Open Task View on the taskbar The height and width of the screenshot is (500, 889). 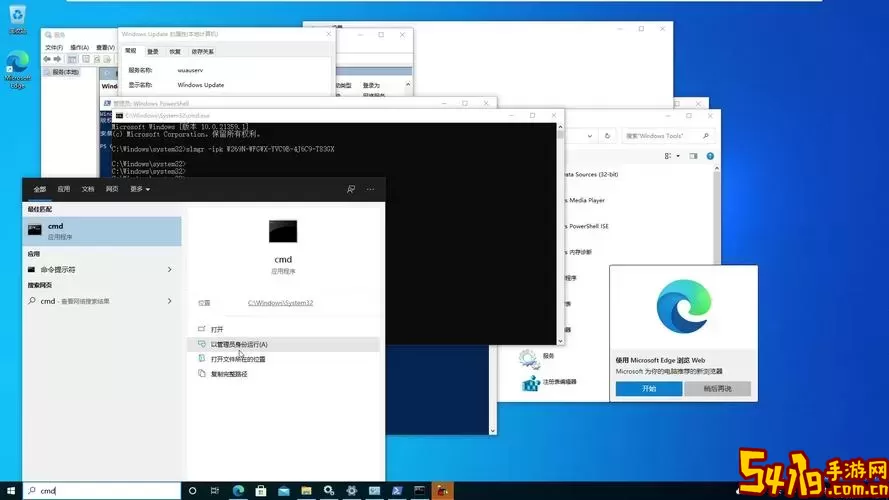coord(214,491)
